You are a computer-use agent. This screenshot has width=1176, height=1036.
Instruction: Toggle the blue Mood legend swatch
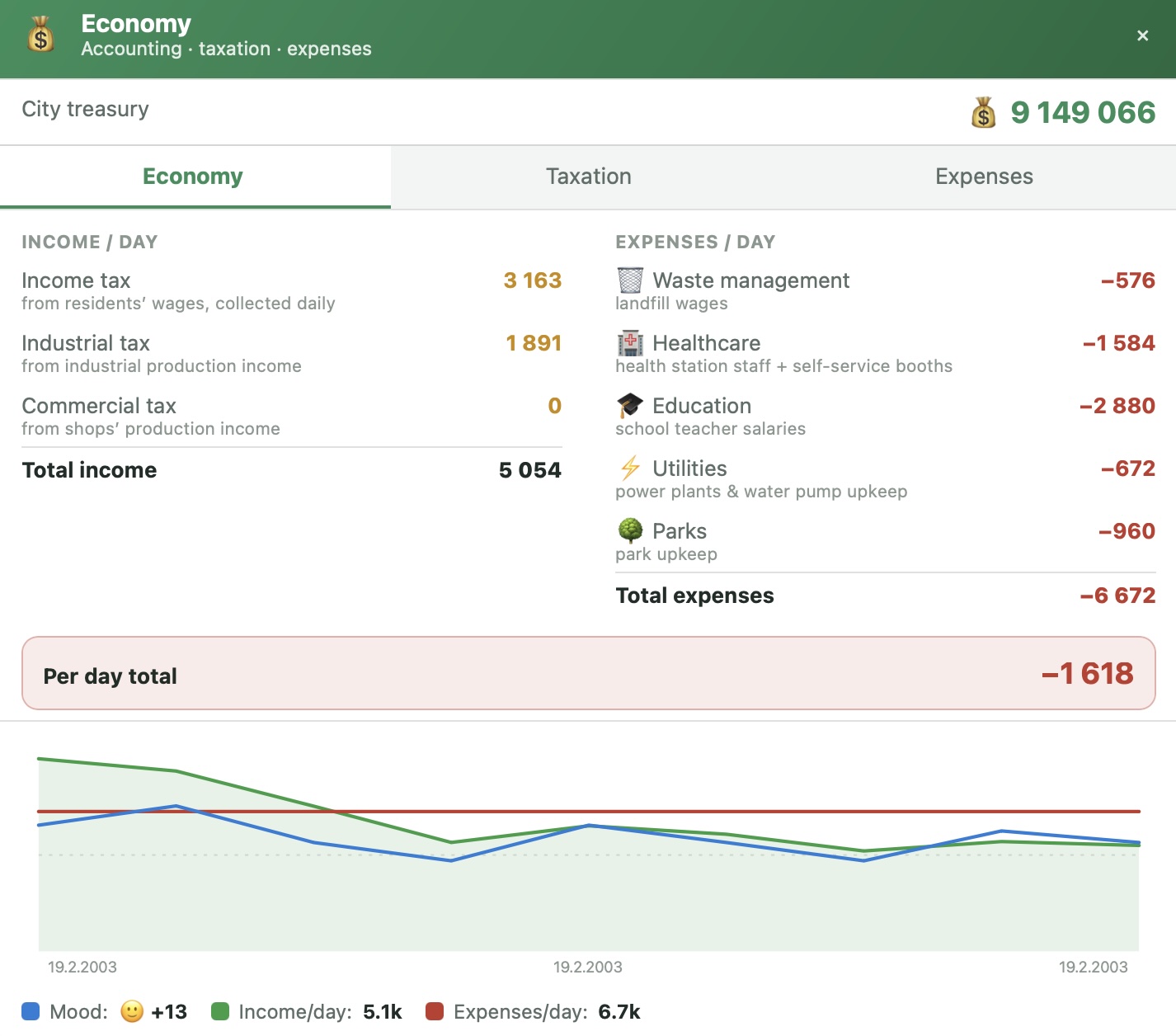31,1011
